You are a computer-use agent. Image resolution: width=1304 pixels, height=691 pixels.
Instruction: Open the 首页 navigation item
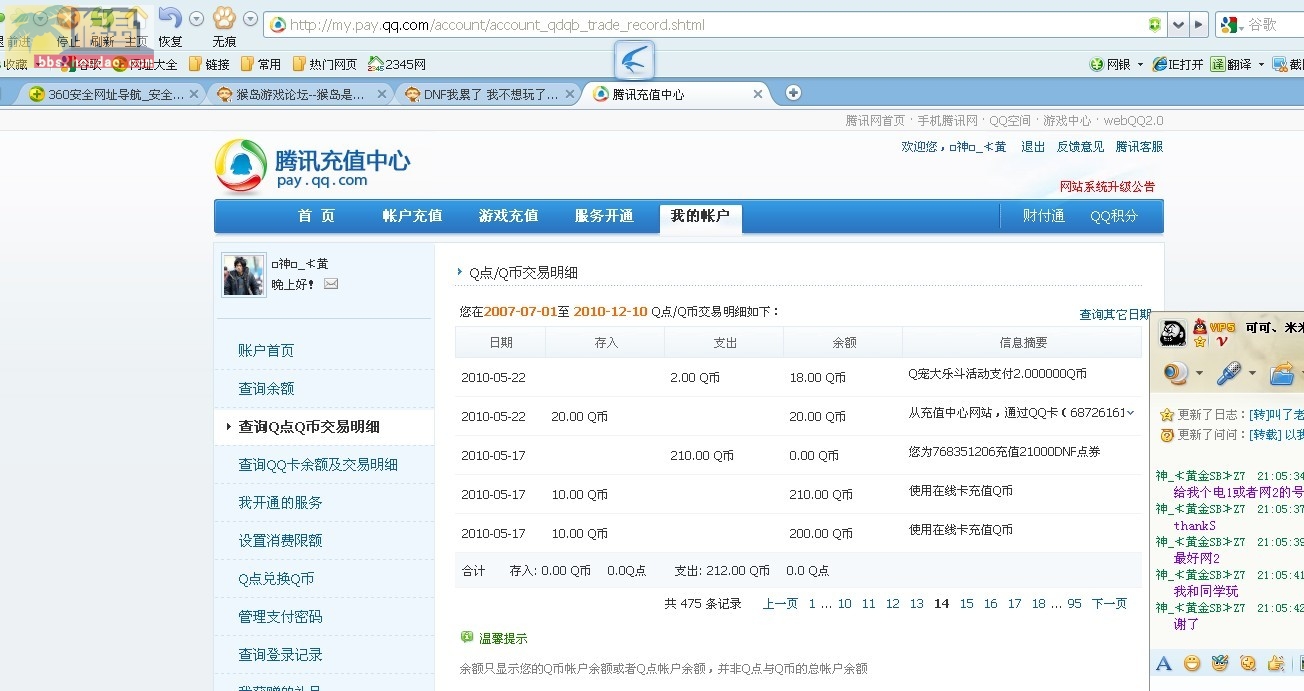316,216
